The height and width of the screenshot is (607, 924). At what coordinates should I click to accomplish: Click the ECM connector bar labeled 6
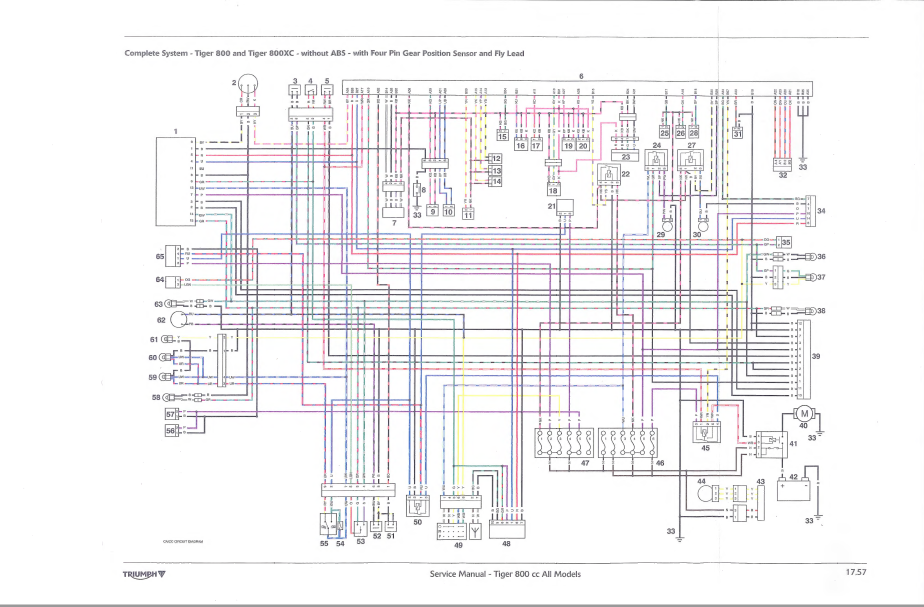coord(578,88)
